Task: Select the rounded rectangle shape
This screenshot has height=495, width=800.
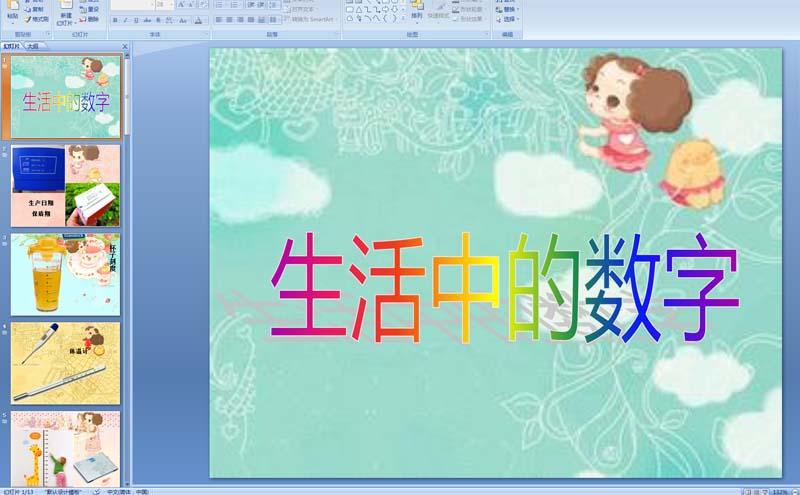Action: [351, 9]
